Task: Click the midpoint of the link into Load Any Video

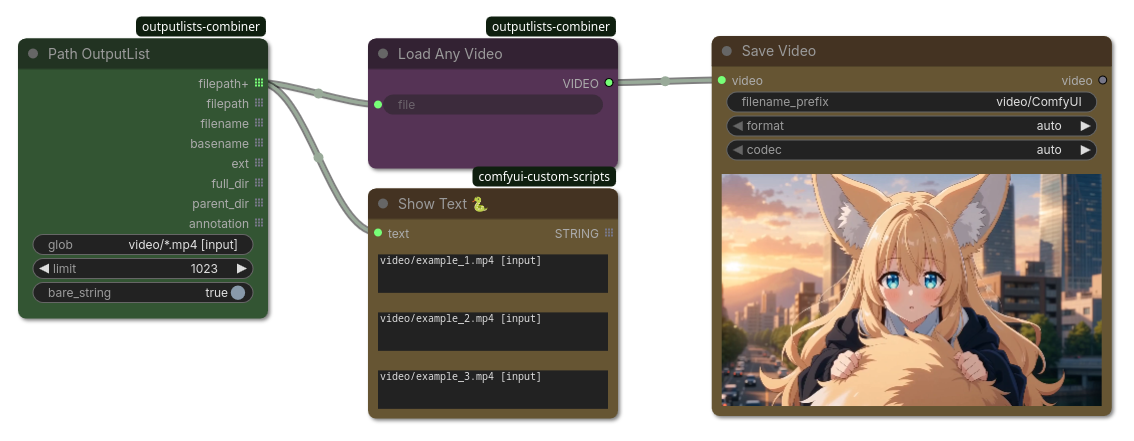Action: pyautogui.click(x=319, y=93)
